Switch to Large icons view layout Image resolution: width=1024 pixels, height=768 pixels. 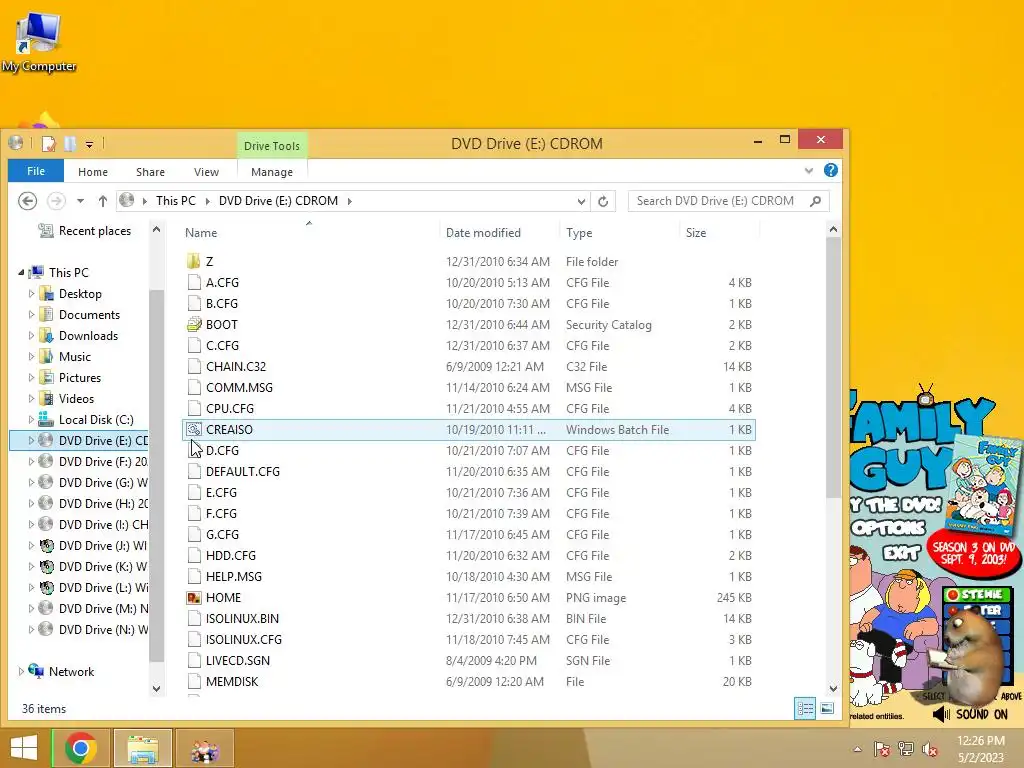click(827, 708)
